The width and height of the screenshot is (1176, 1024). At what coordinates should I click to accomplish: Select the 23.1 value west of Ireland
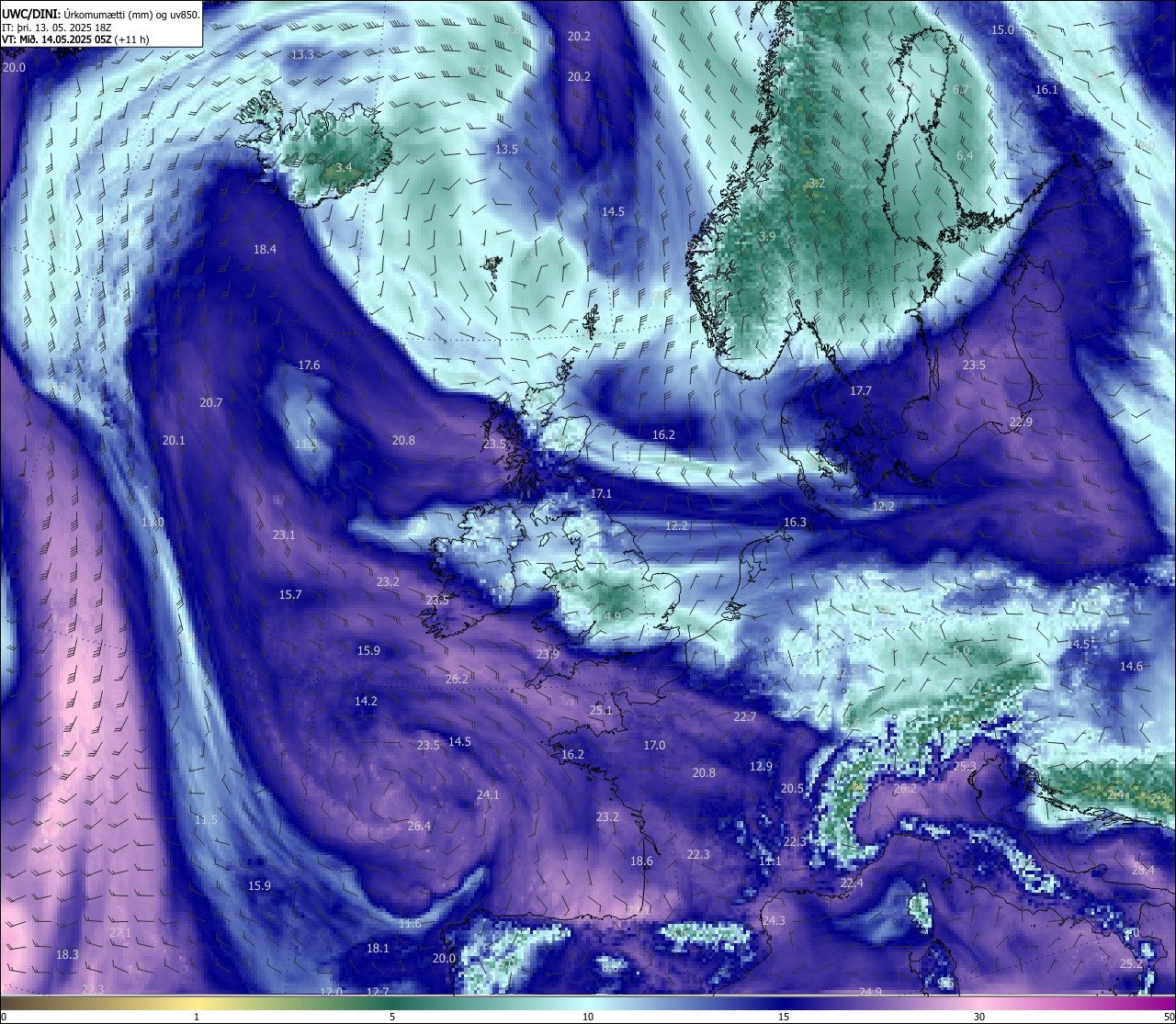click(284, 535)
